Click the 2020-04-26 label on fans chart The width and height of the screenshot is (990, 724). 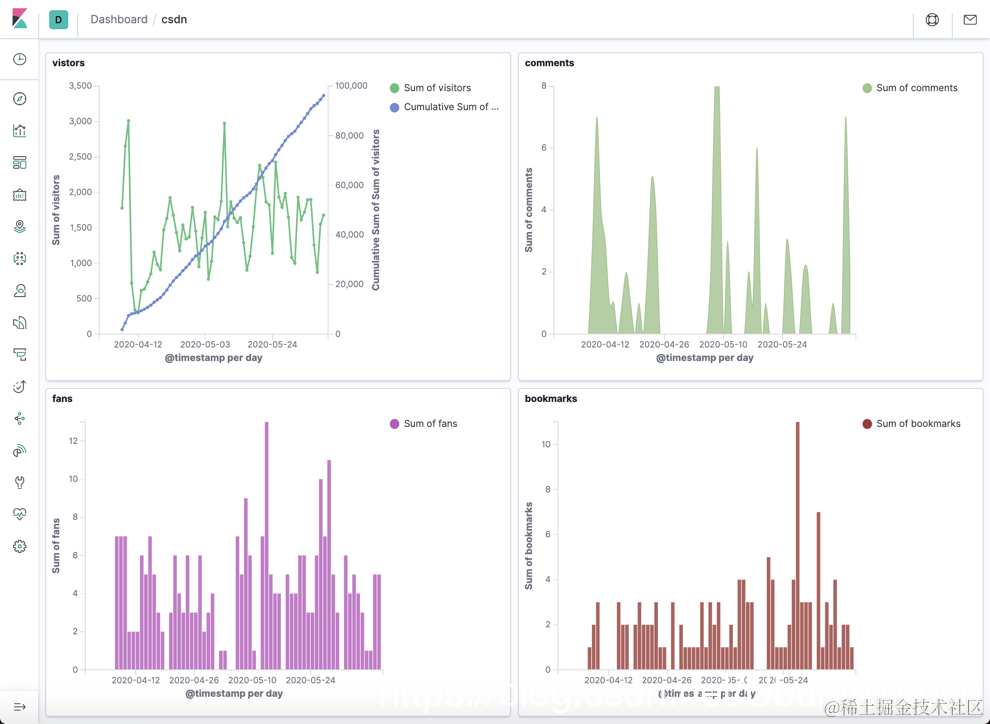tap(194, 680)
